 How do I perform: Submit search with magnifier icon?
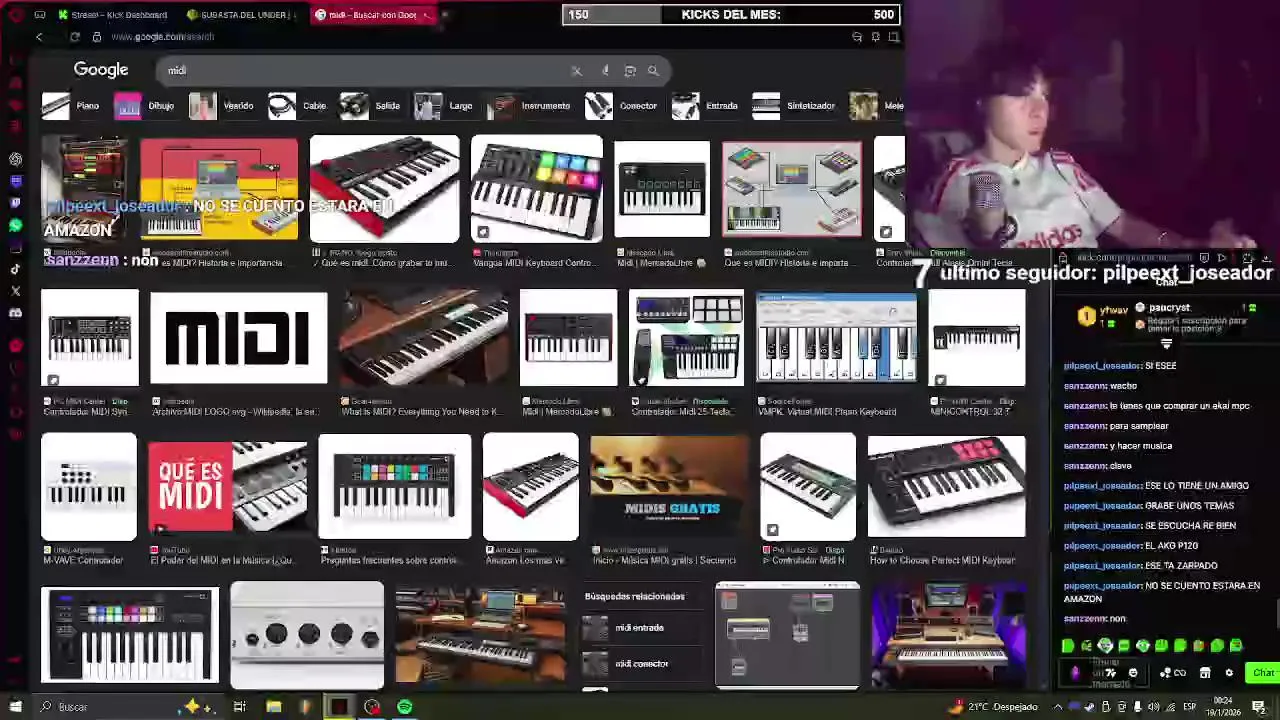[x=653, y=71]
